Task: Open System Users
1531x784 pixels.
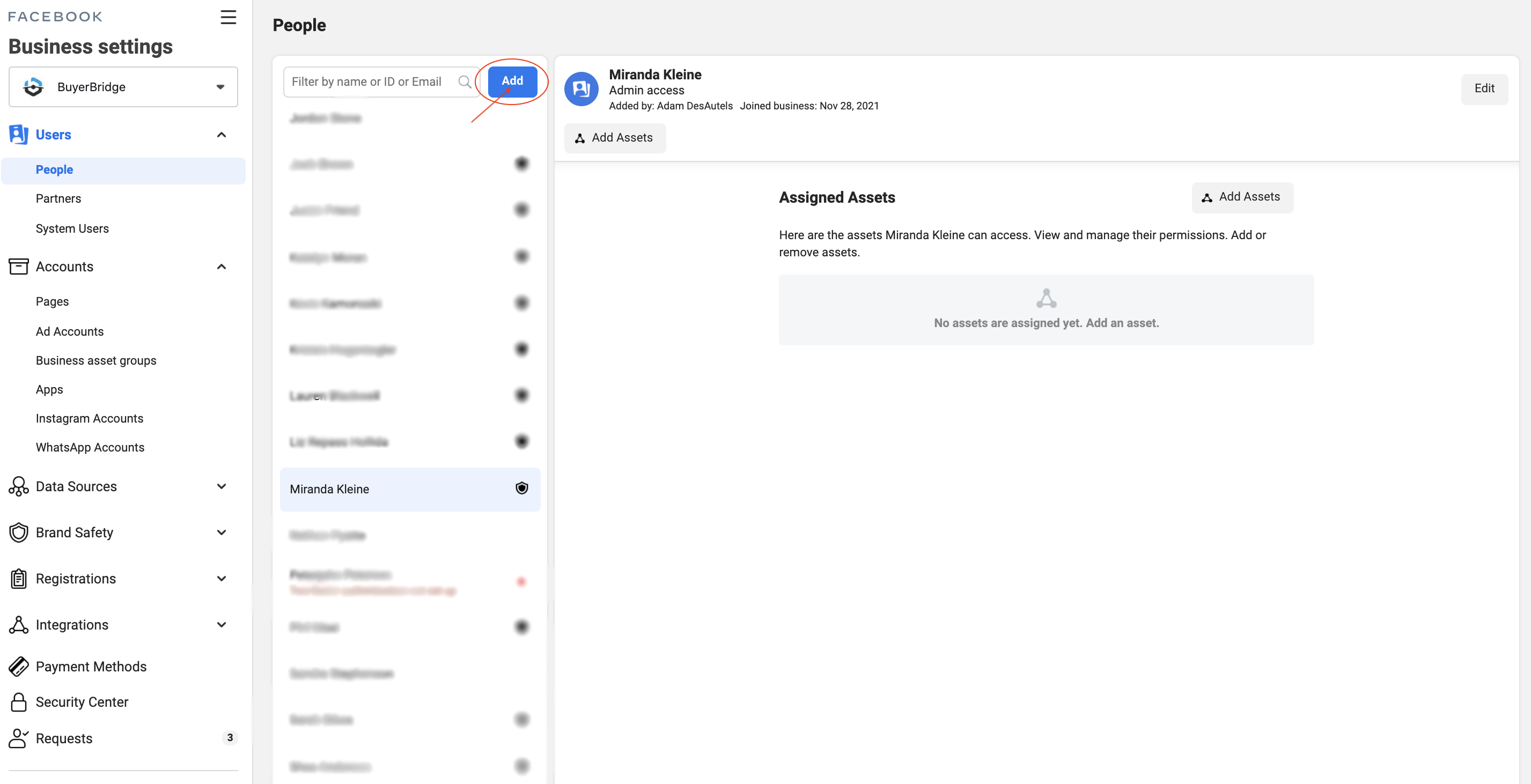Action: click(72, 228)
